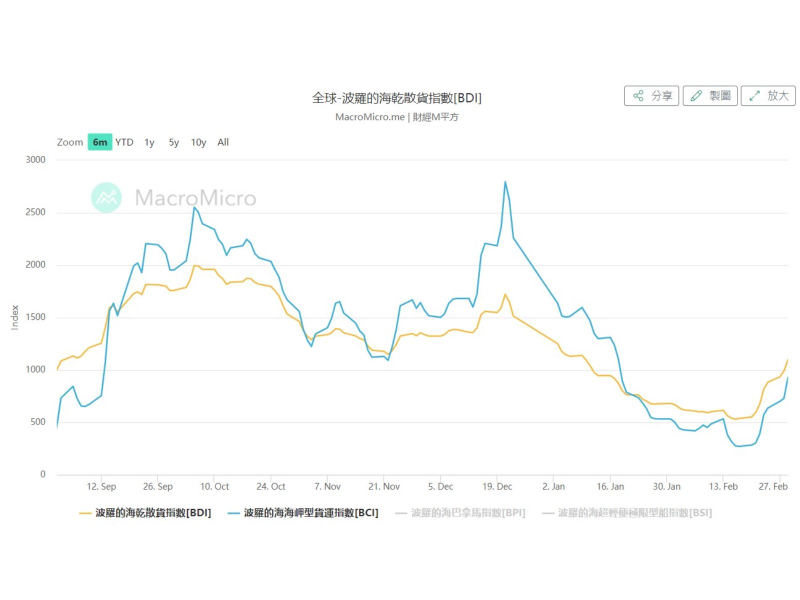Show All time range data

(223, 142)
